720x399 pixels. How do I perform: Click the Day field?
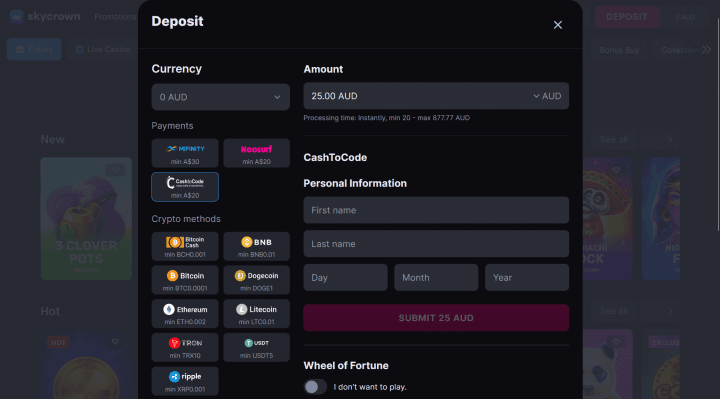point(345,277)
